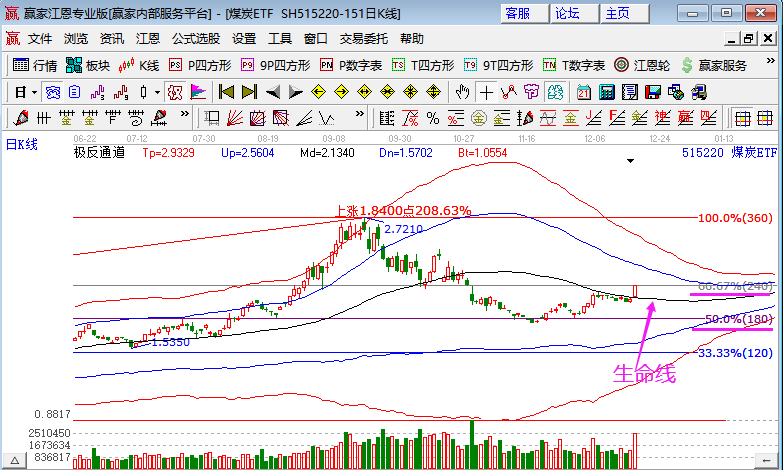
Task: Click the 主页 button
Action: [x=625, y=13]
